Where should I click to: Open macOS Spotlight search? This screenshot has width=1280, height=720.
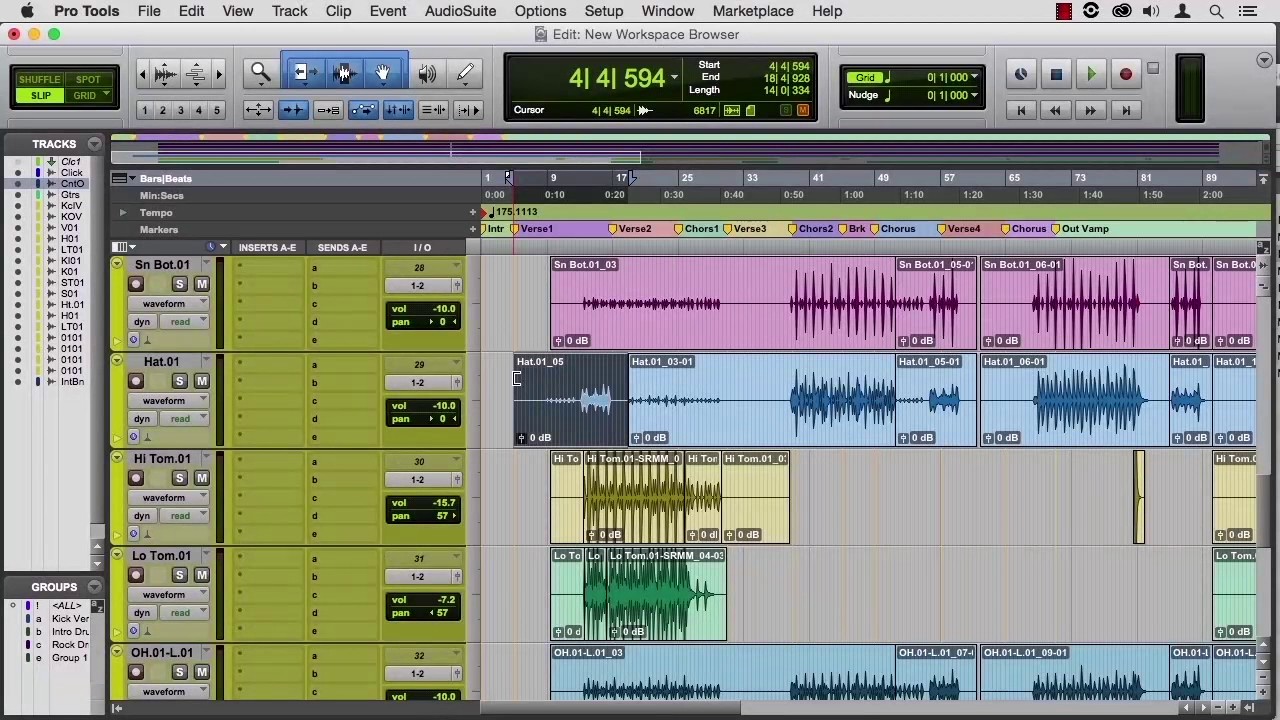click(x=1216, y=11)
